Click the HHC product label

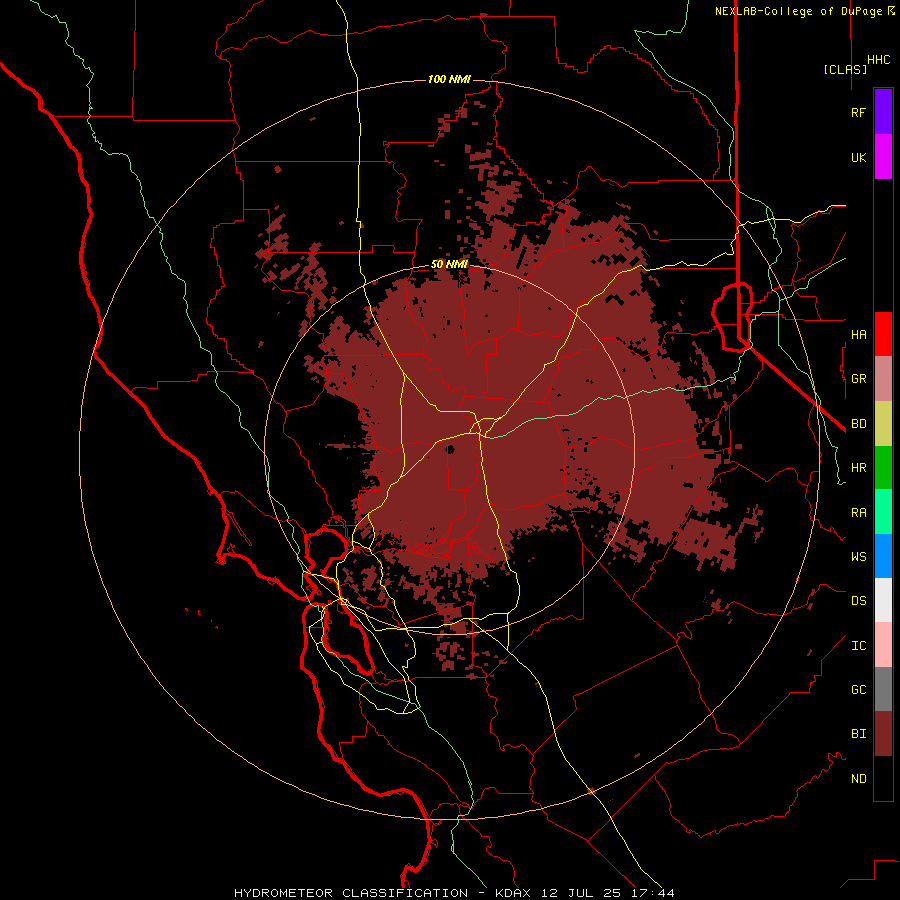click(879, 59)
